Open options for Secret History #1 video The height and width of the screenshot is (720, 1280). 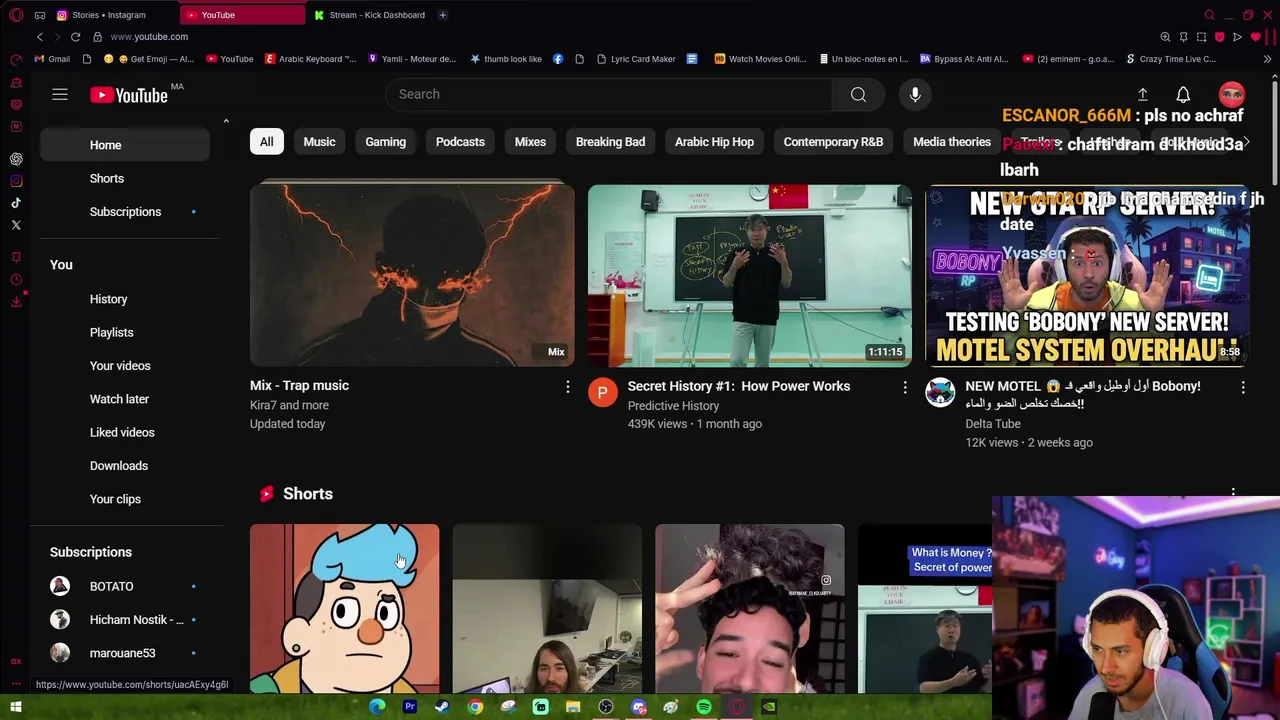(x=905, y=387)
